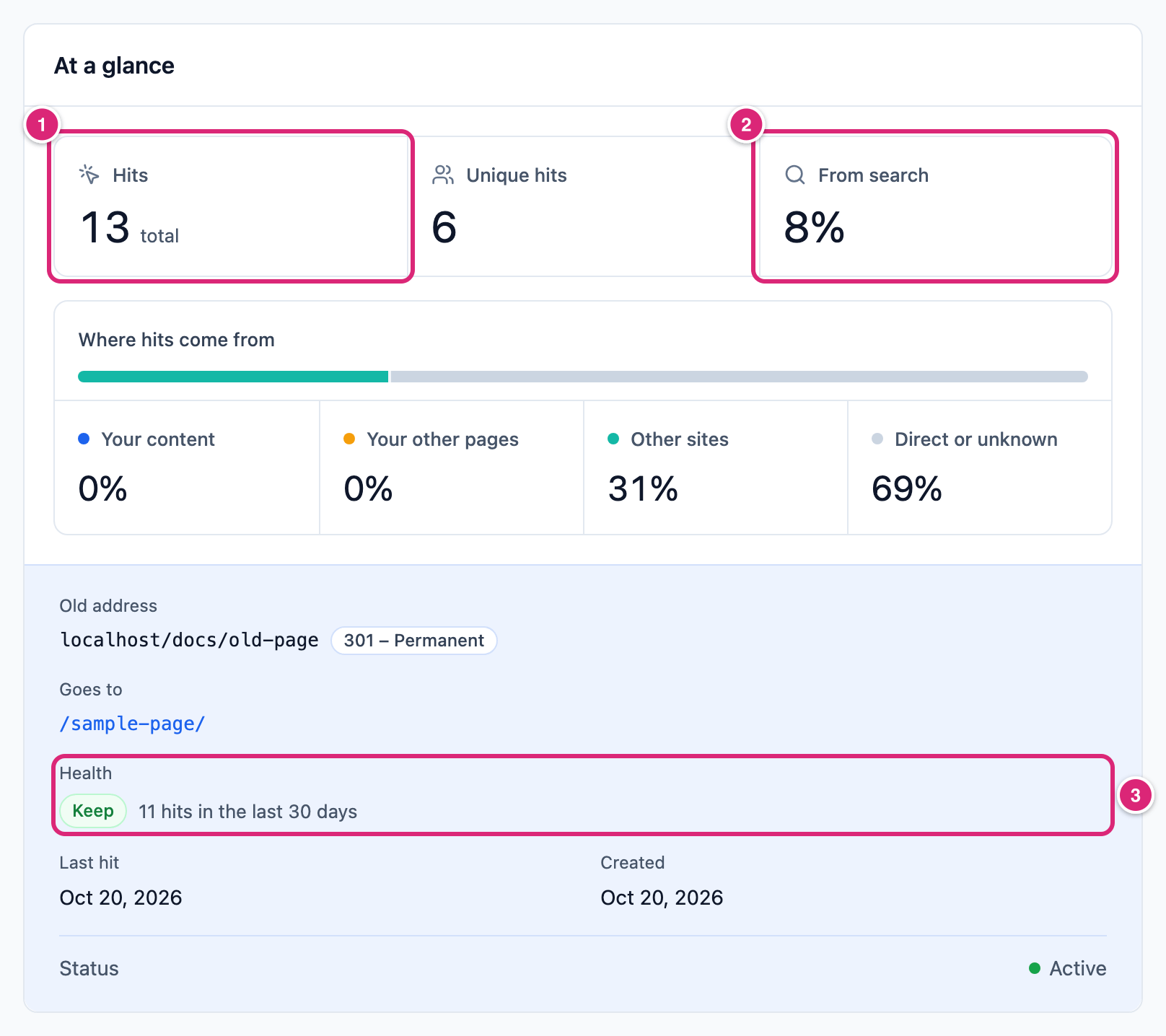Select the localhost/docs/old-page address text

(x=189, y=641)
